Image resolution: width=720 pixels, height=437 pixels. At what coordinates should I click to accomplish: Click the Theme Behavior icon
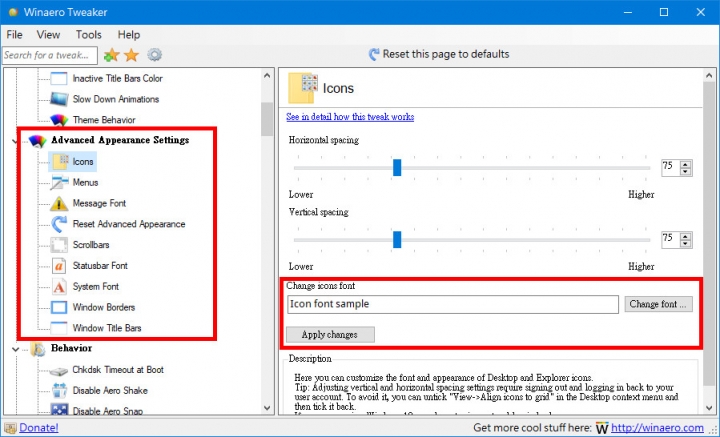click(x=59, y=120)
